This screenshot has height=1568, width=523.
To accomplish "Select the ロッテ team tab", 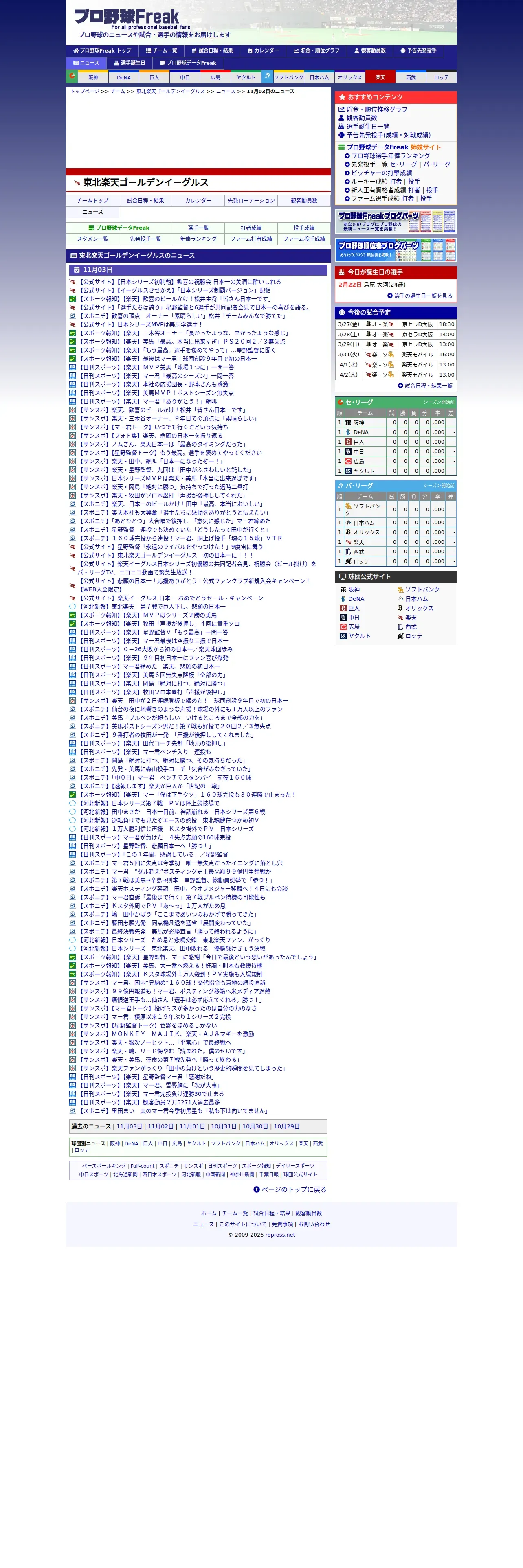I will coord(442,77).
